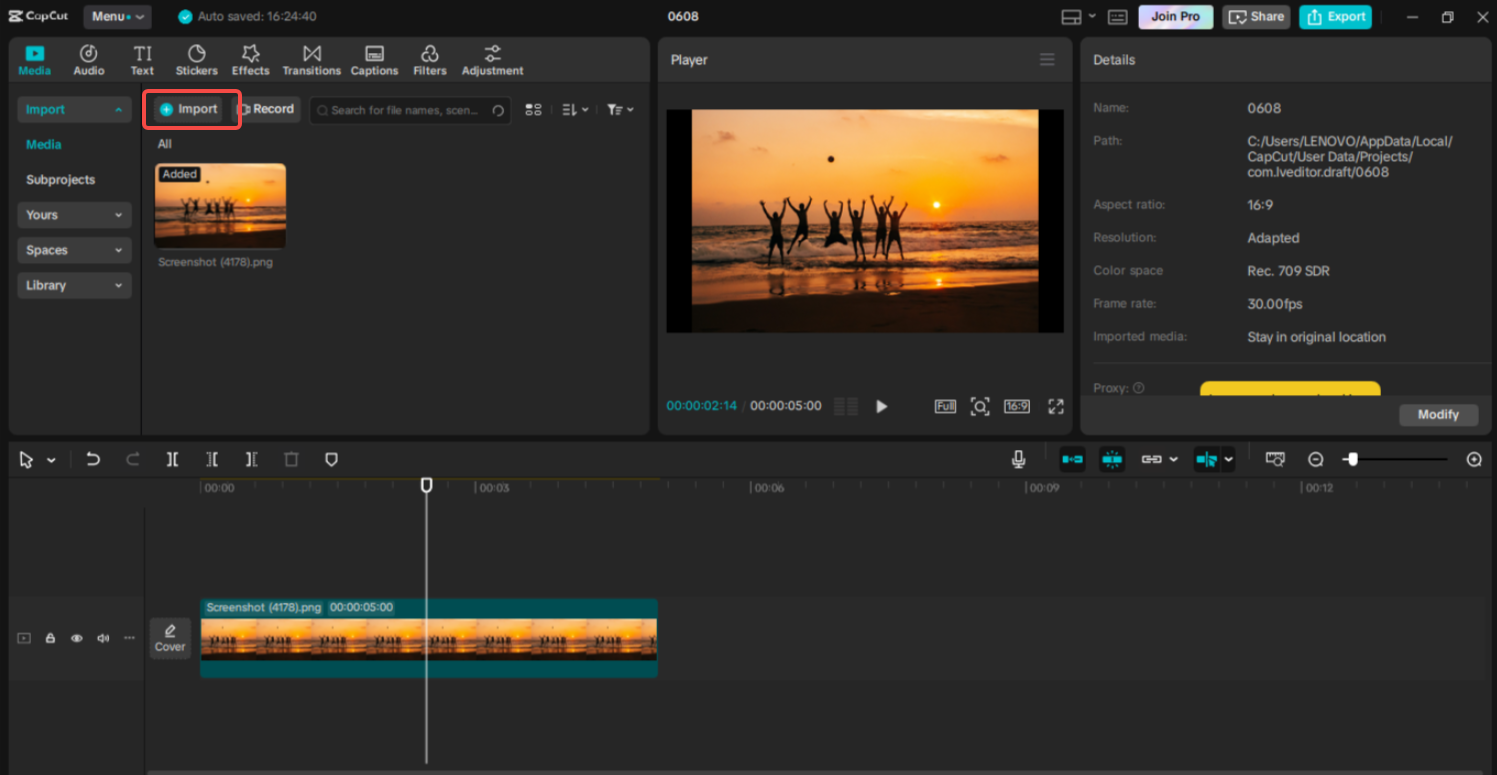This screenshot has width=1497, height=775.
Task: Click the Captions icon in the top bar
Action: click(374, 58)
